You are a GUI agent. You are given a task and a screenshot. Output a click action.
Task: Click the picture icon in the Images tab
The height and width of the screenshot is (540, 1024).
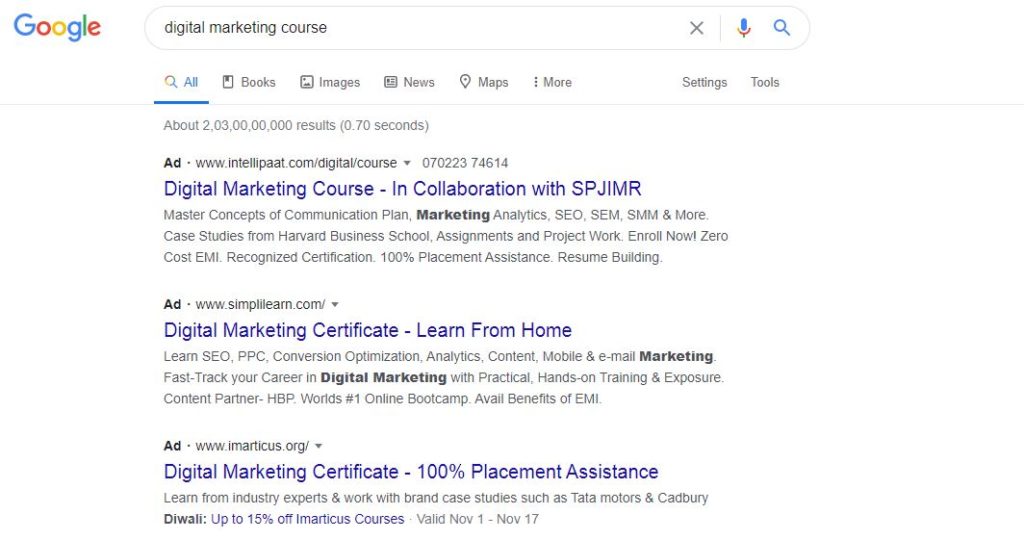[x=306, y=82]
